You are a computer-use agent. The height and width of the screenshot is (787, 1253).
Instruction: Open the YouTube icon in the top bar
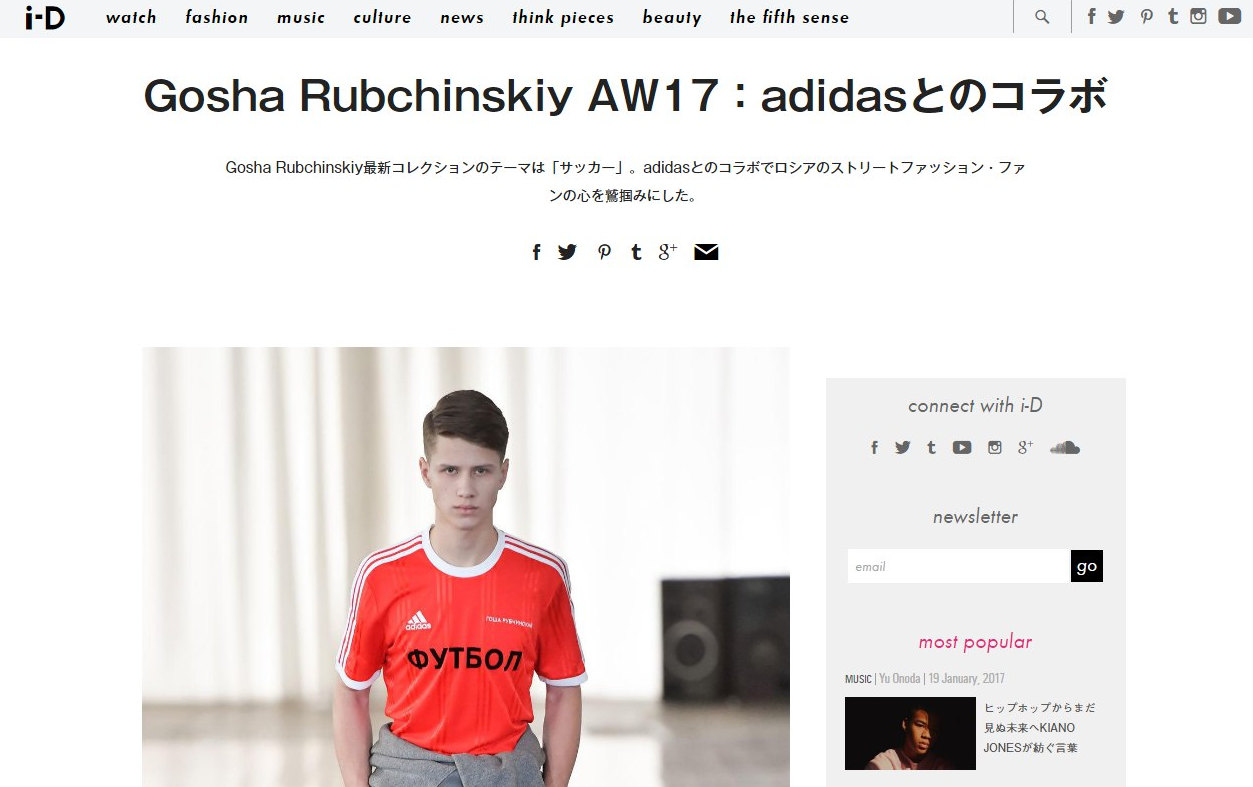[1229, 16]
